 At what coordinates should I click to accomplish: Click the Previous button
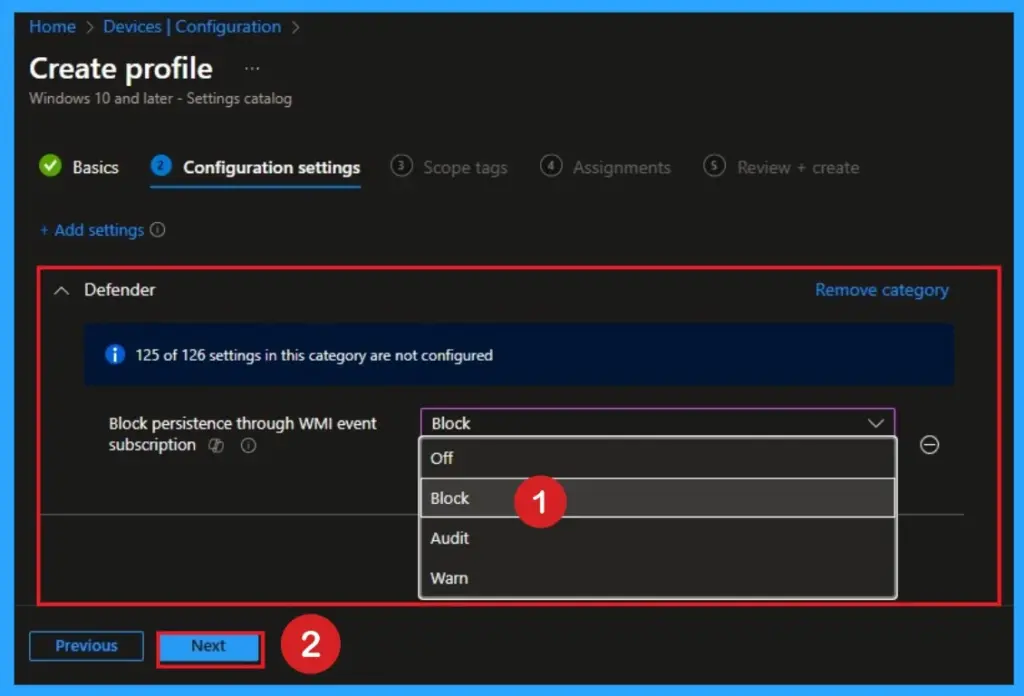click(x=86, y=646)
